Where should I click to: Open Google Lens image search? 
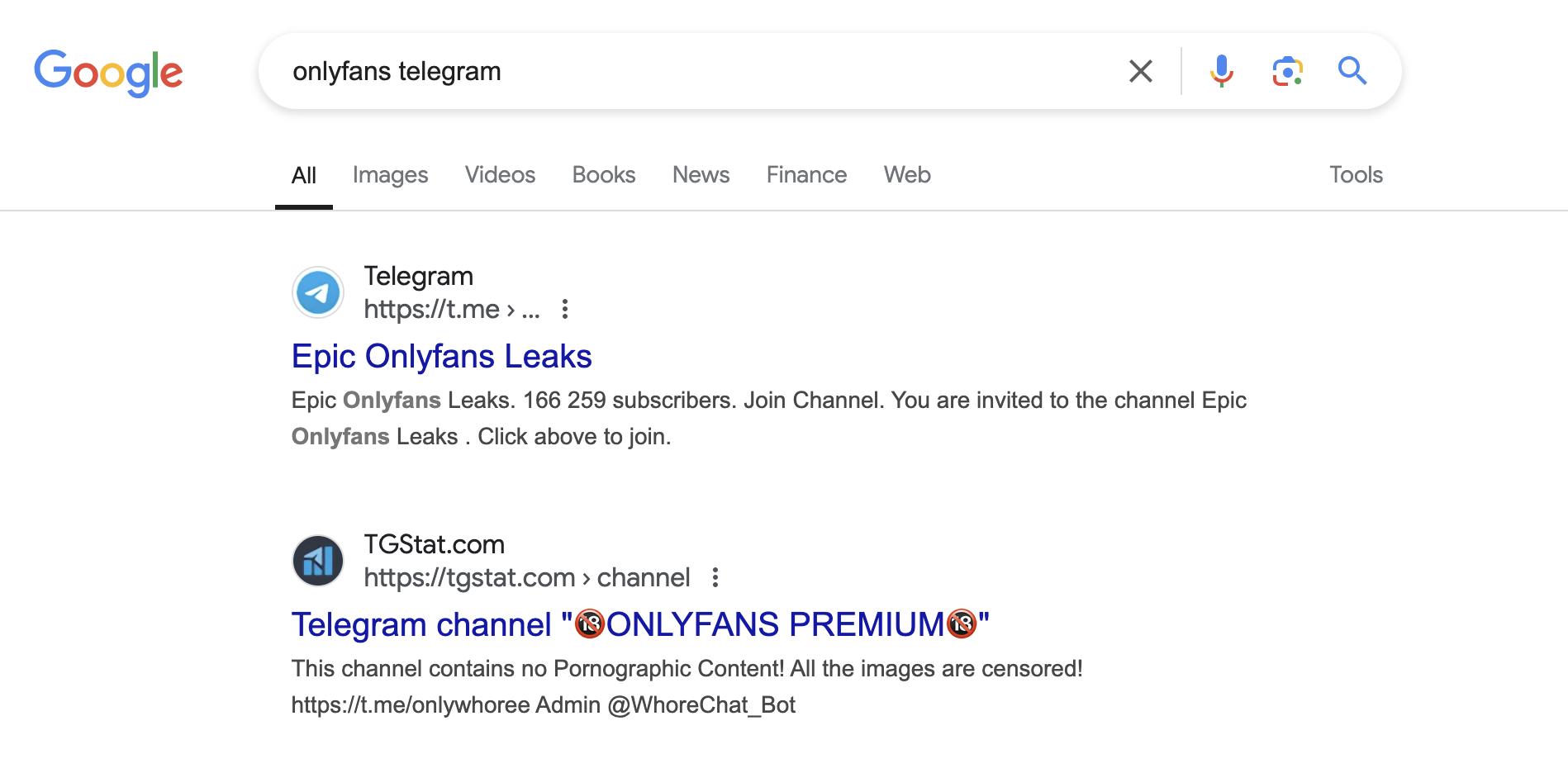(x=1286, y=71)
